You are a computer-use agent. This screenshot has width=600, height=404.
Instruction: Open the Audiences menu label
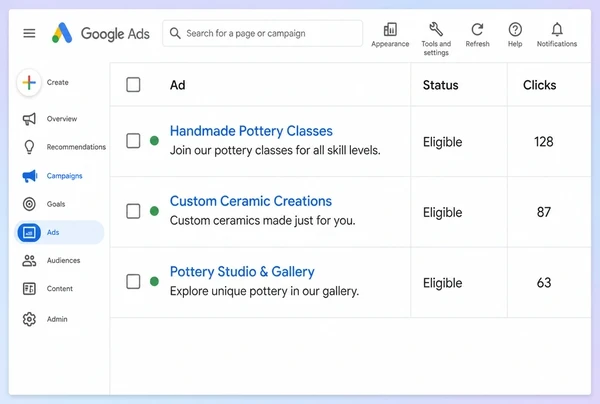coord(64,261)
